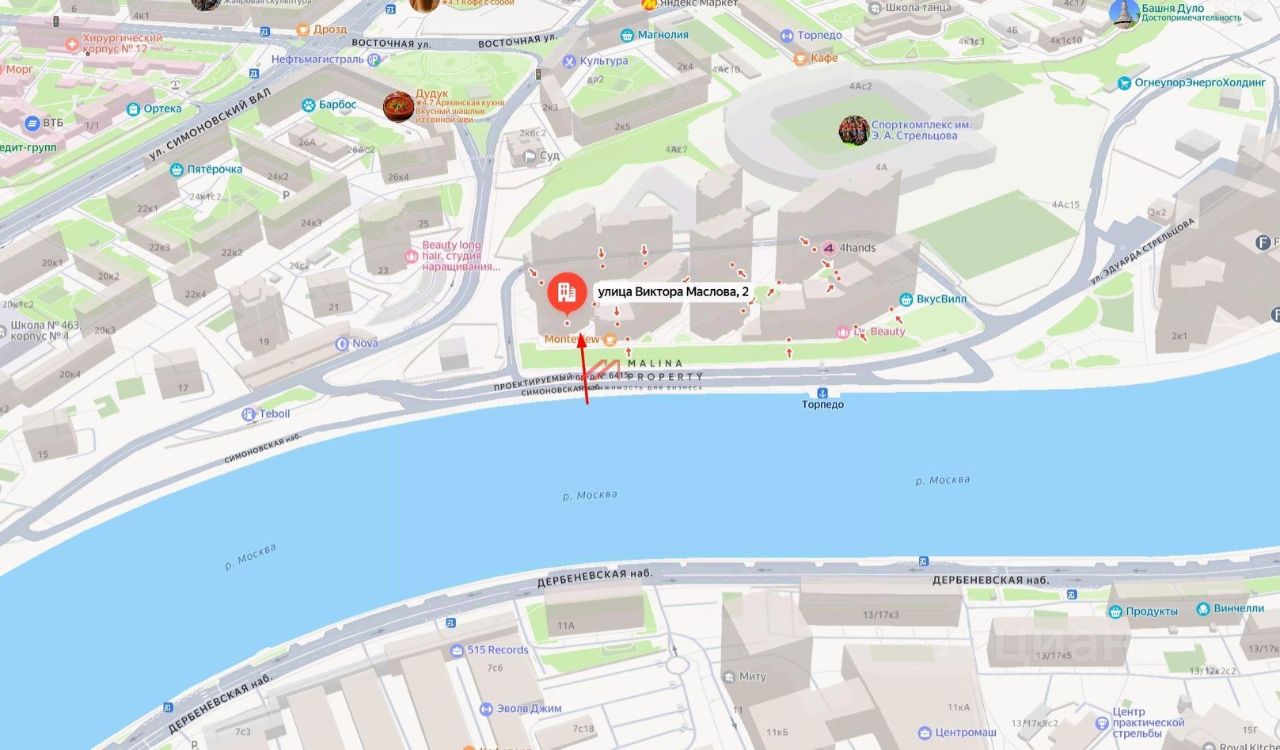Open the ВкусВилл shop marker
The width and height of the screenshot is (1280, 750).
[x=907, y=299]
